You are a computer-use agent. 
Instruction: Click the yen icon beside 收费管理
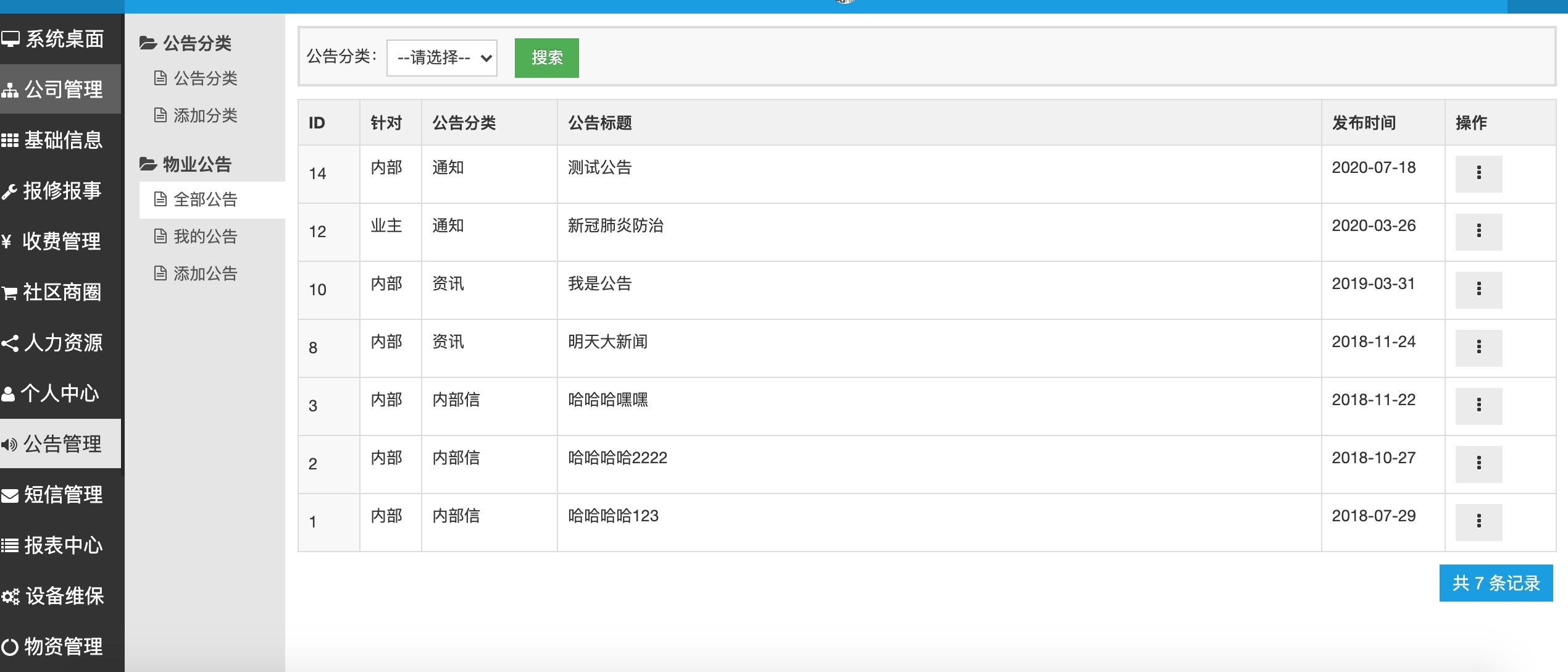coord(7,241)
